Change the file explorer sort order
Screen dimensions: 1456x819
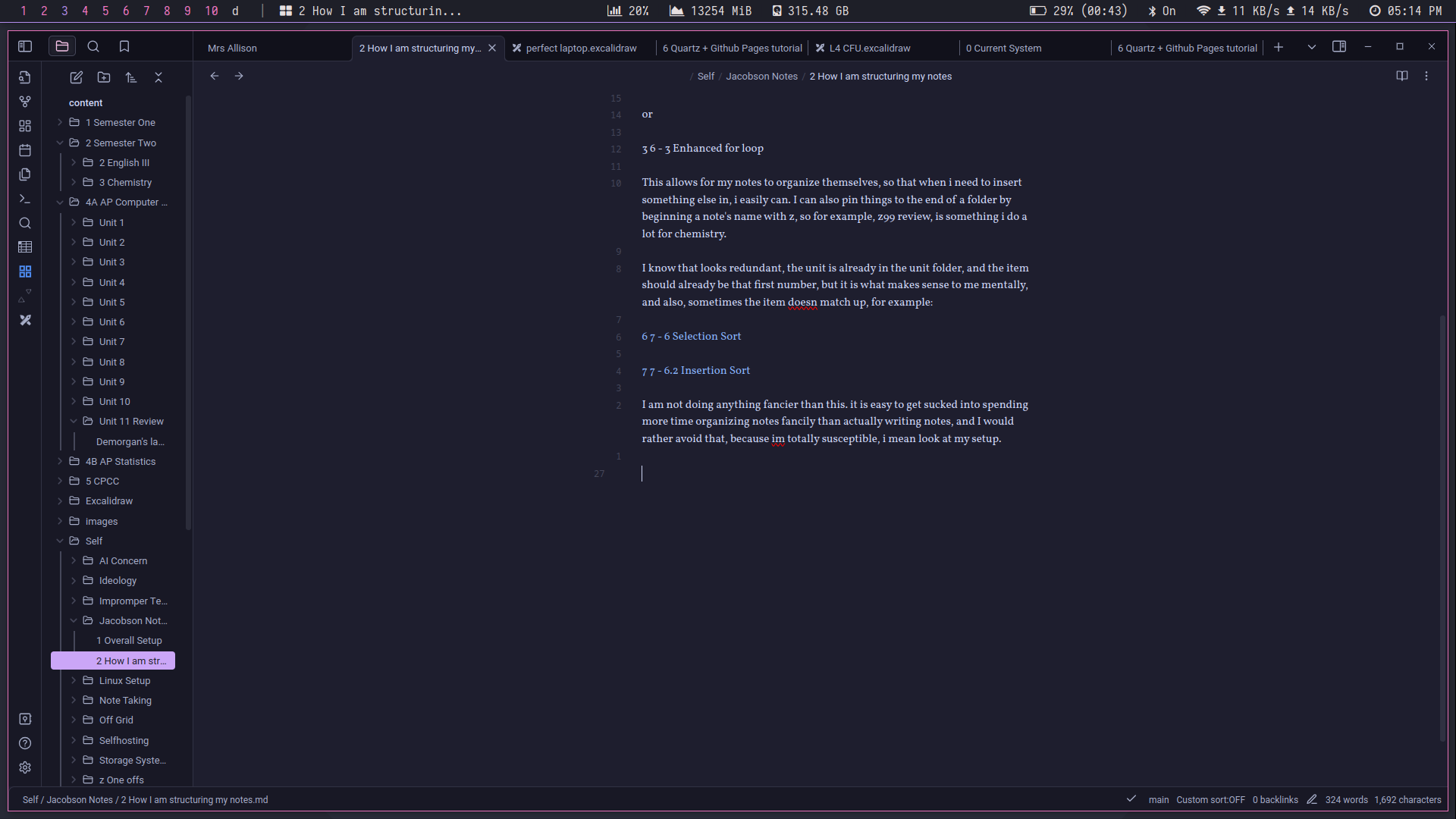point(131,77)
